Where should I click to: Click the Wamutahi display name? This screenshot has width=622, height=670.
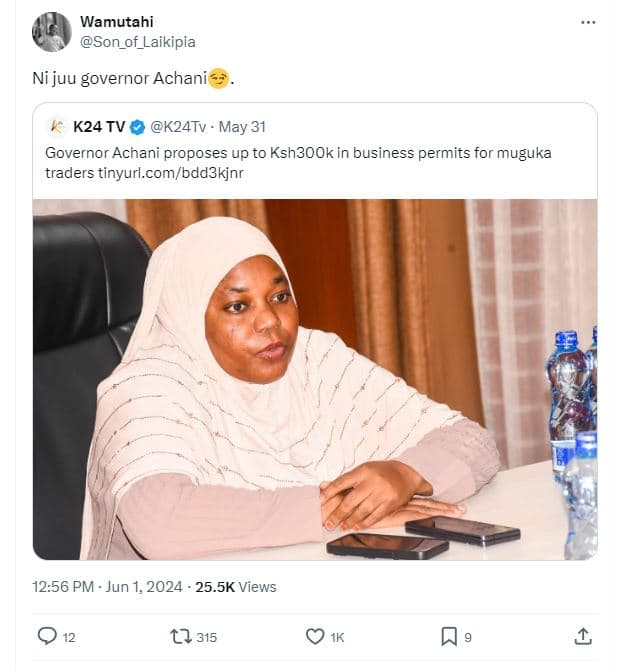[x=117, y=21]
